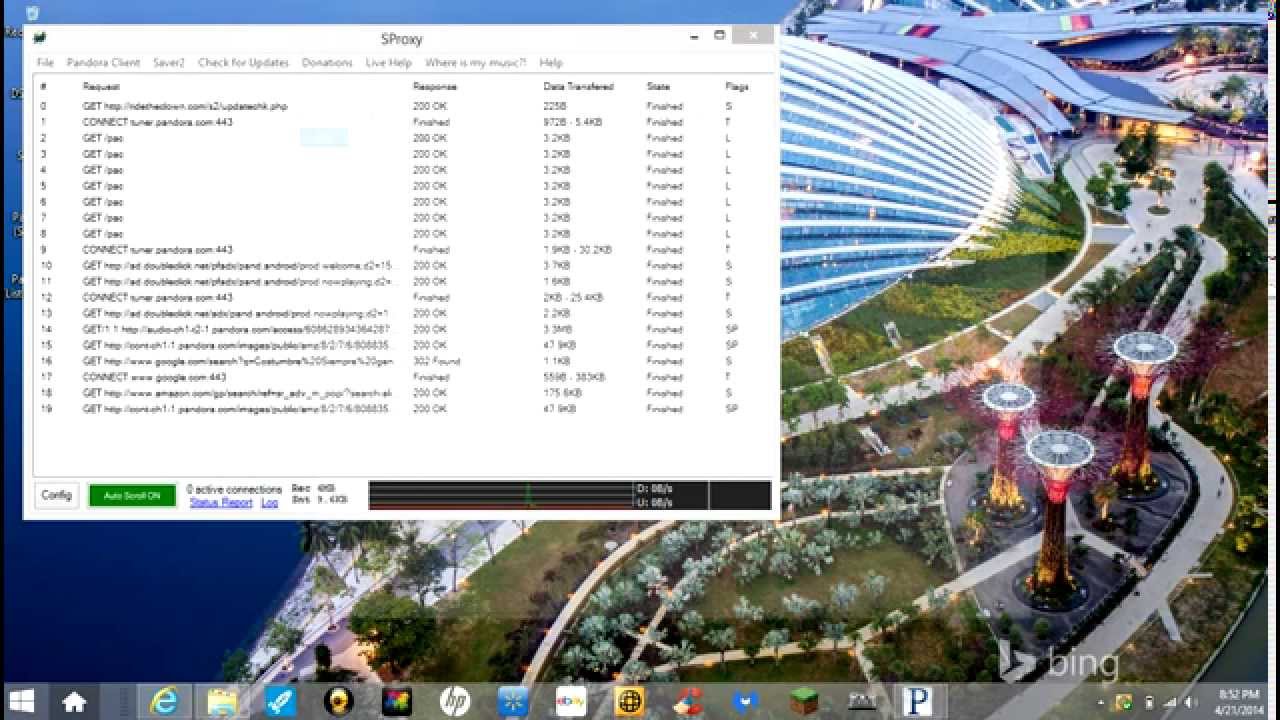Open the red-blue taskbar icon beside the globe
This screenshot has width=1280, height=720.
coord(687,702)
